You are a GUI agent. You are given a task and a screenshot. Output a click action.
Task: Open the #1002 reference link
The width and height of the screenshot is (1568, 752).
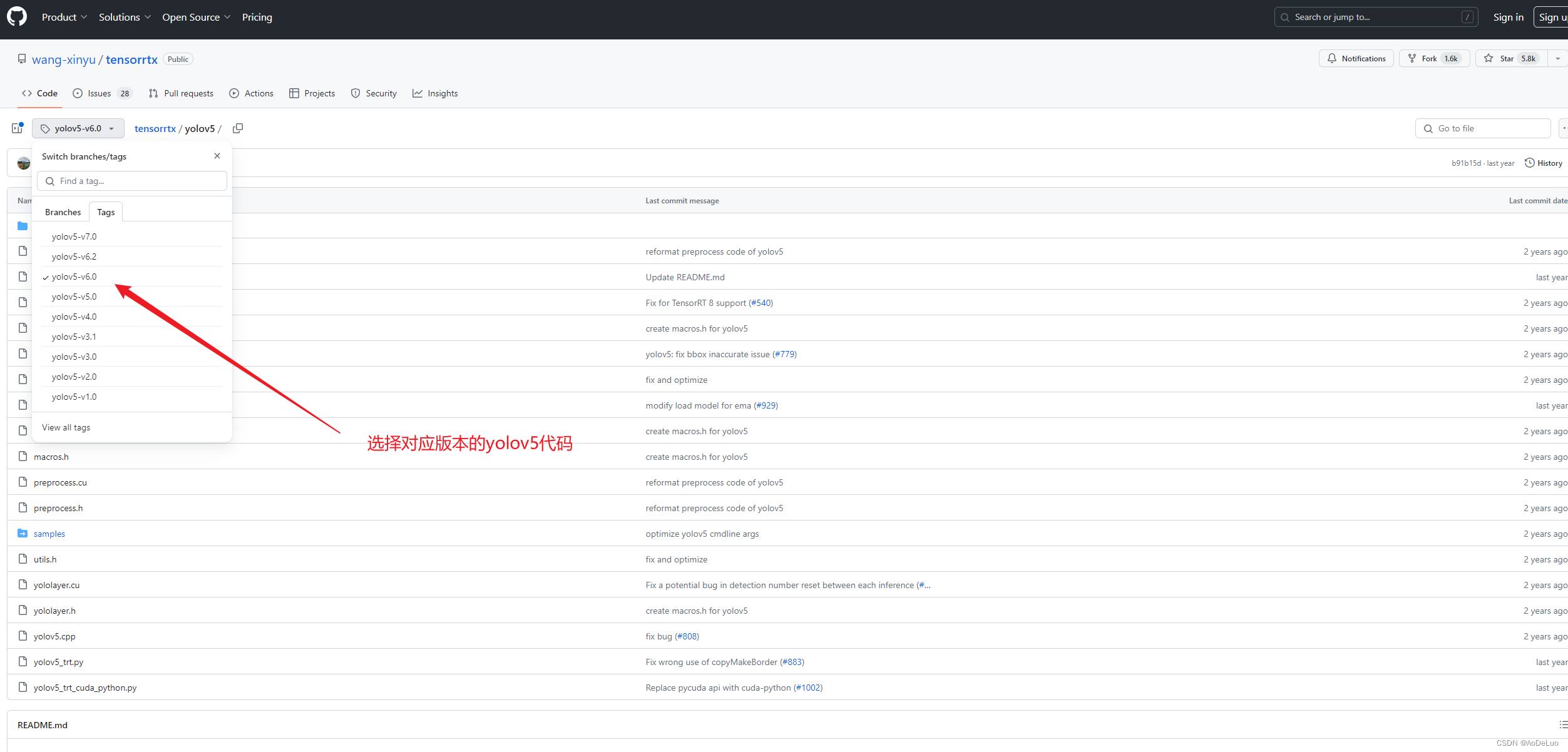808,688
